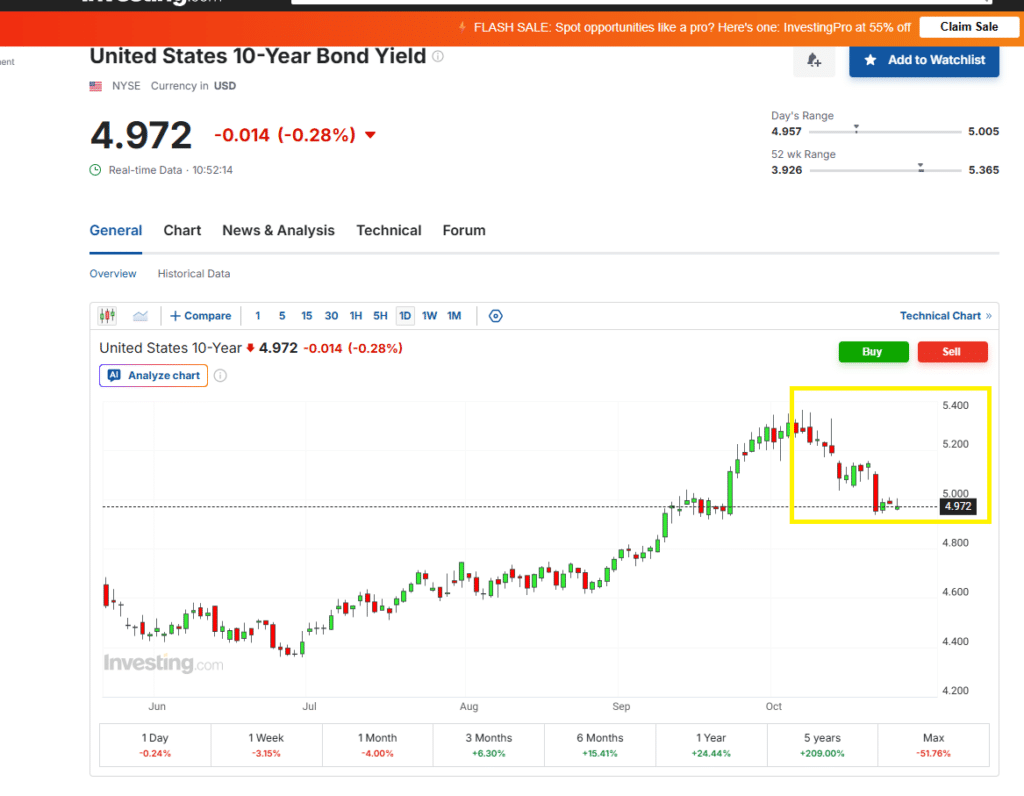Click the Claim Sale banner button

[x=968, y=27]
